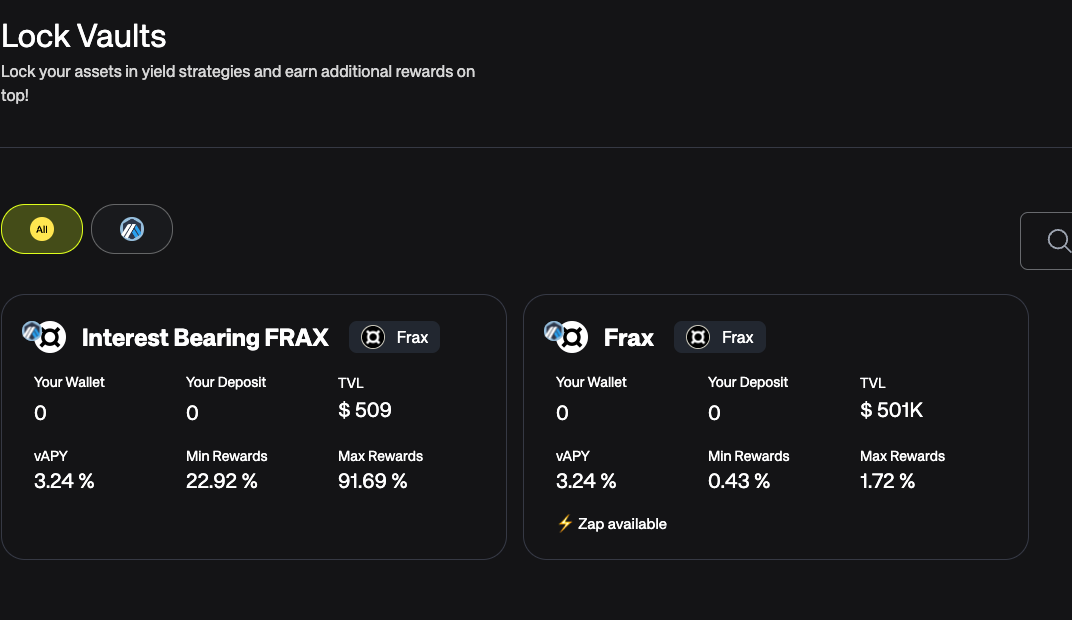
Task: Click the yellow All badge icon
Action: click(x=42, y=229)
